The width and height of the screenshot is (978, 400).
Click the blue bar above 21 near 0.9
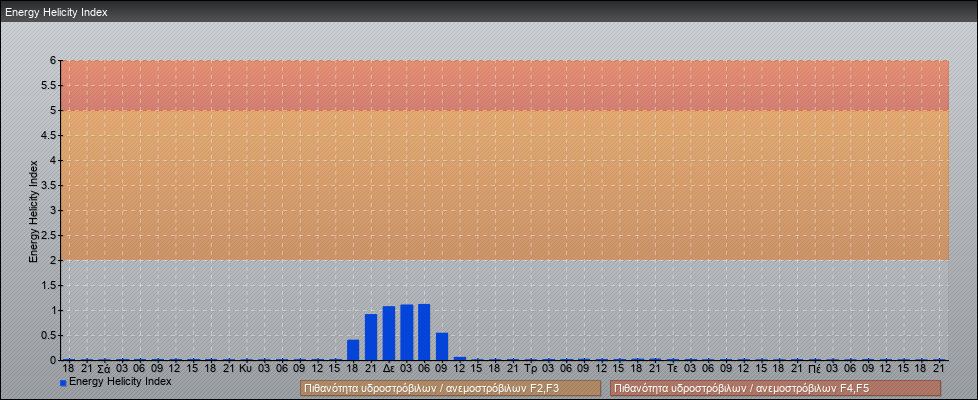(x=371, y=337)
